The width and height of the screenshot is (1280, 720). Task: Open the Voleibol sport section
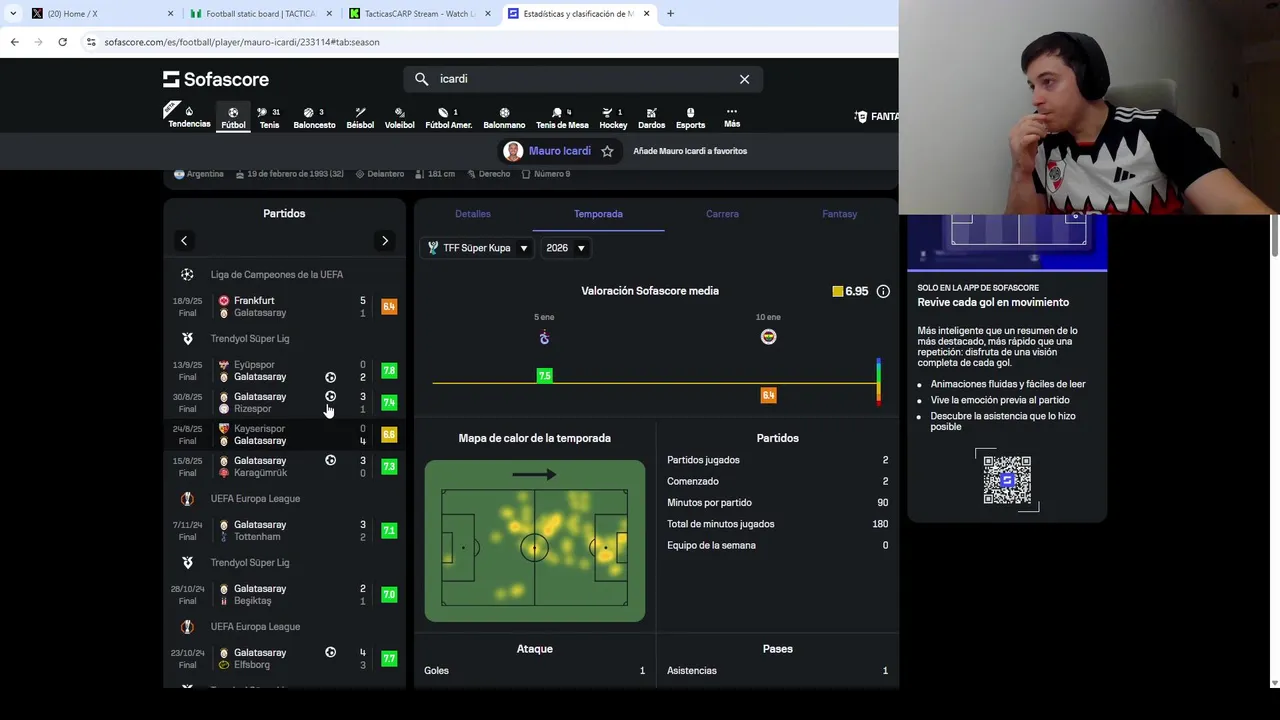[x=400, y=117]
